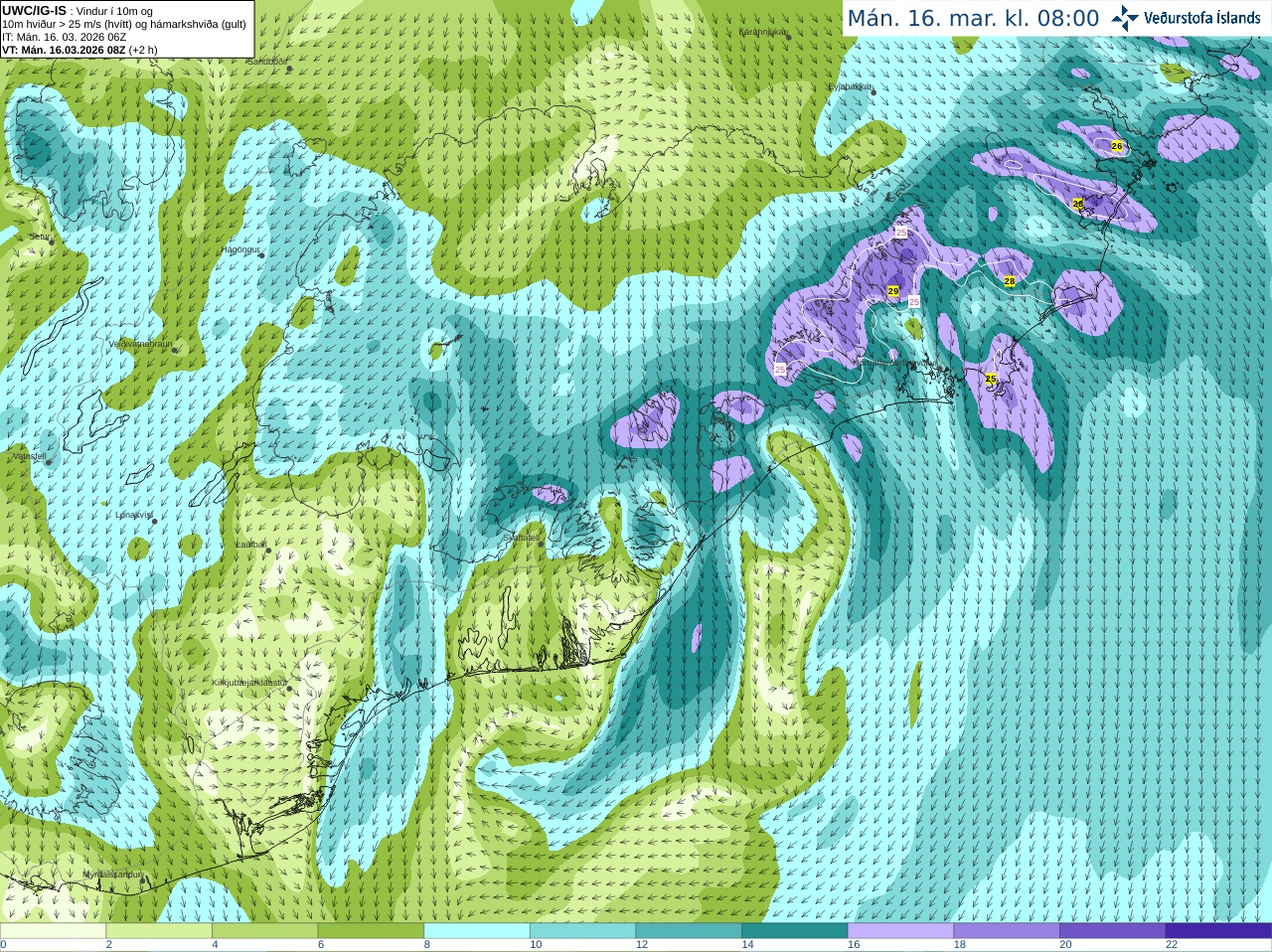
Task: Select the Lónakvísl station label
Action: (133, 515)
